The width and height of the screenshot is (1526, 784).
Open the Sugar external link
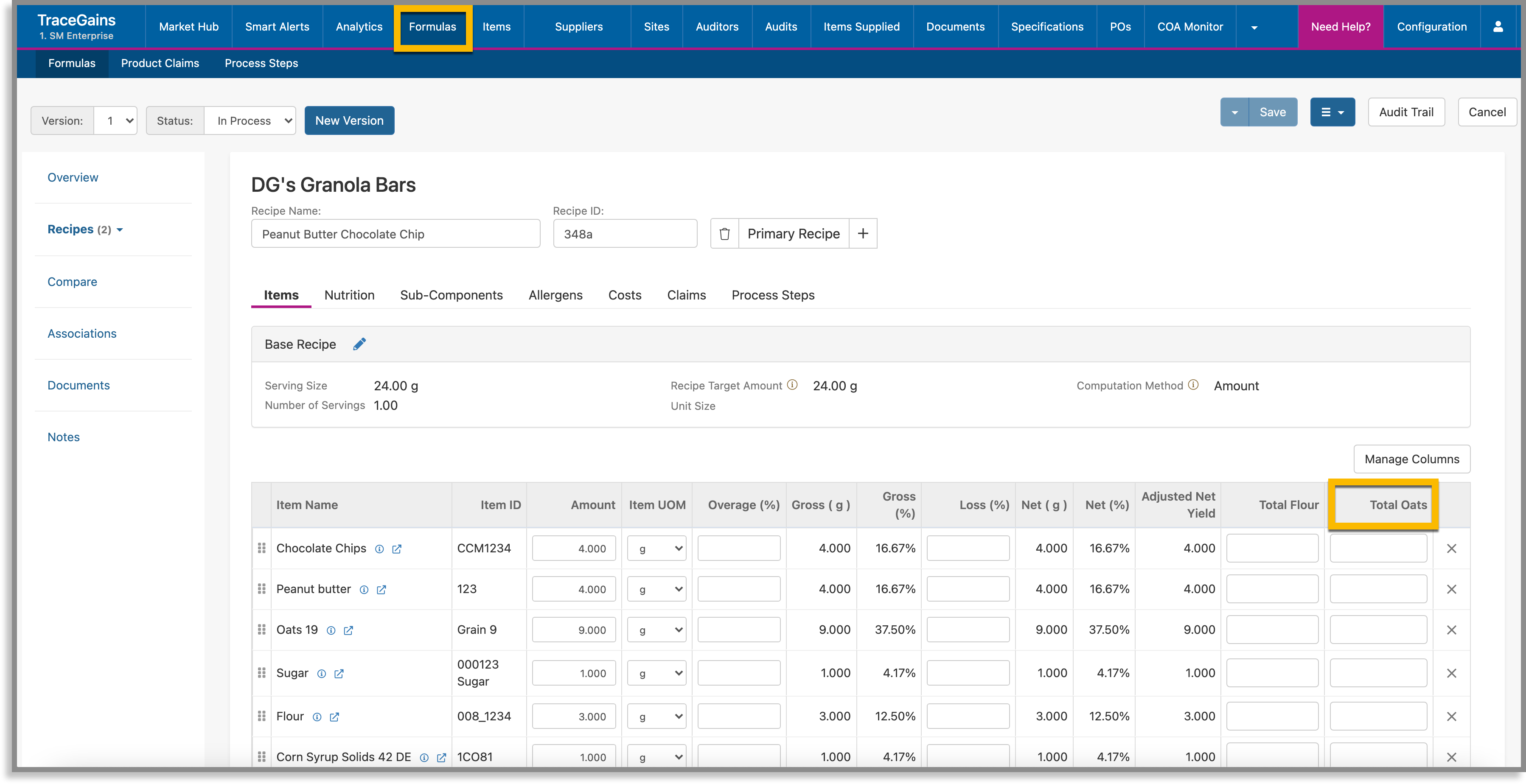339,674
